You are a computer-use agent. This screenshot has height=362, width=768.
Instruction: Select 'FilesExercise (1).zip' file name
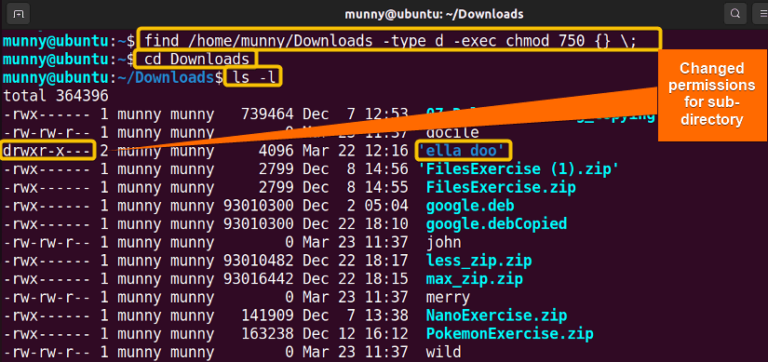(x=519, y=169)
